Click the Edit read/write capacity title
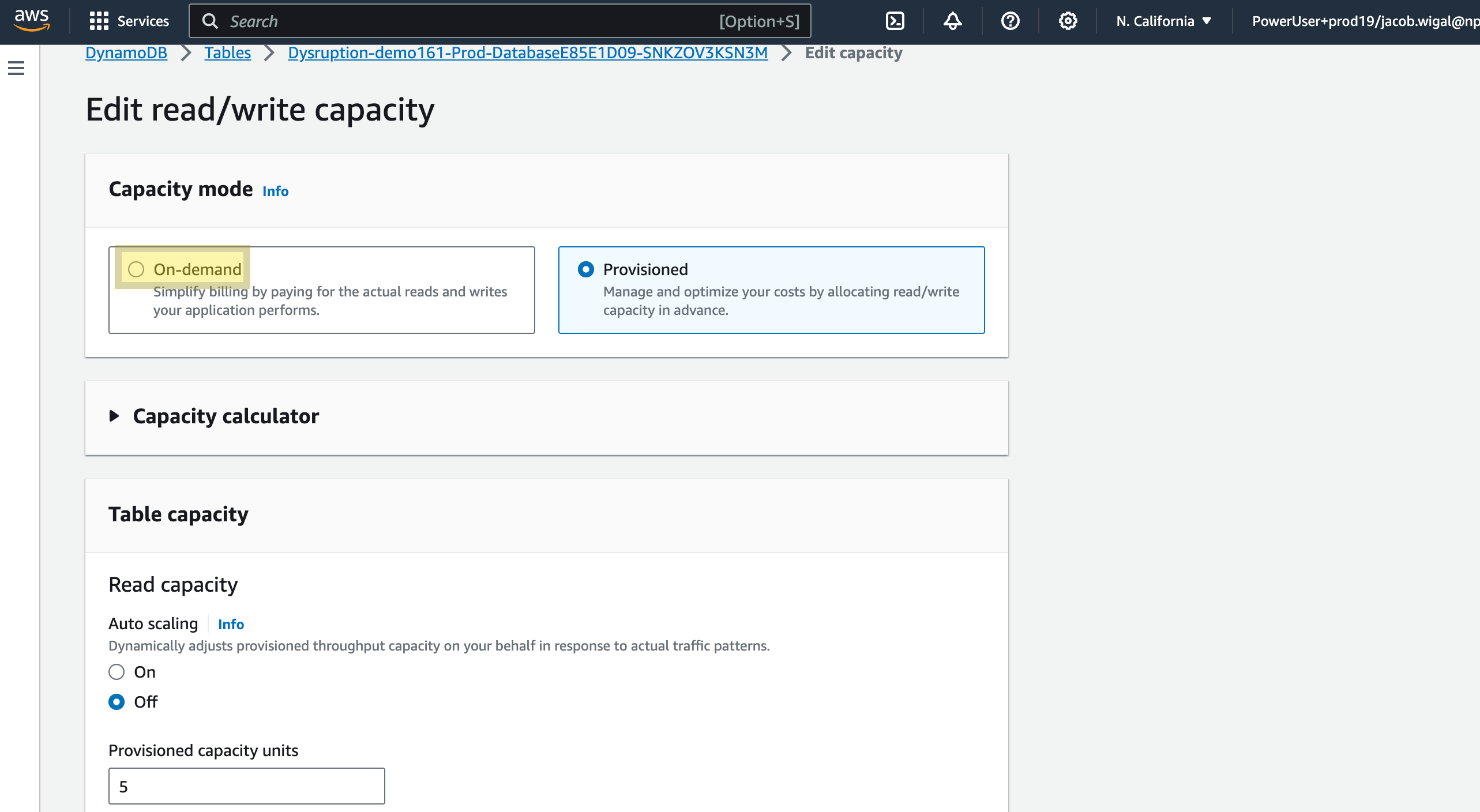This screenshot has height=812, width=1480. tap(260, 110)
